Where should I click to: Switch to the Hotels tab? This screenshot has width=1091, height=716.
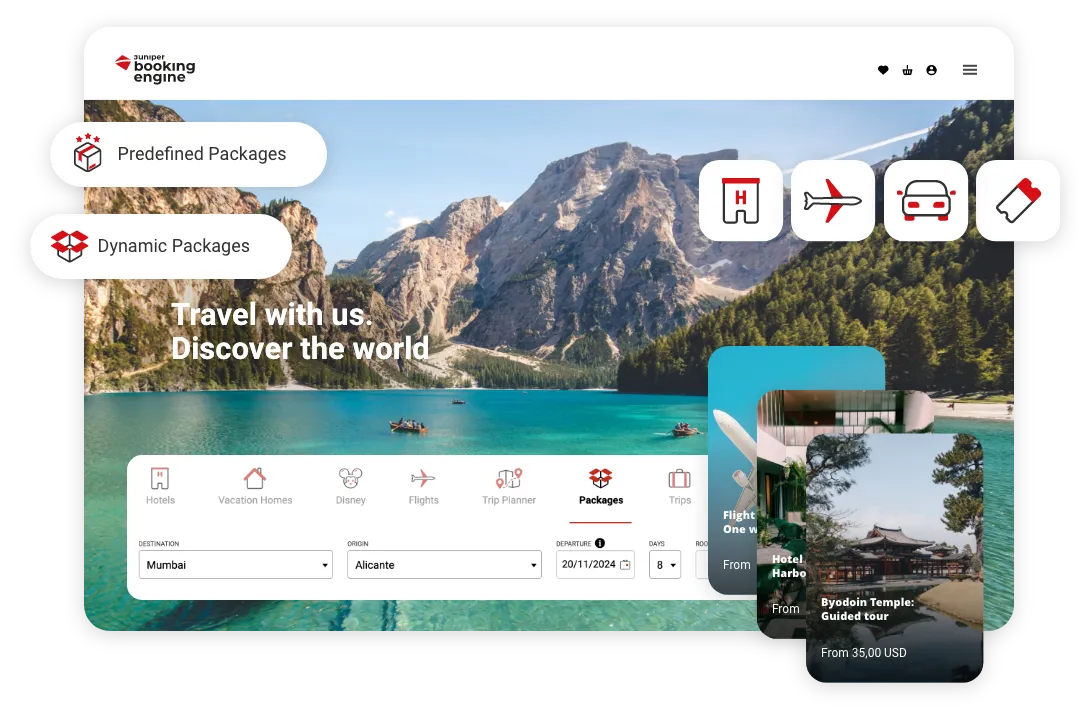(160, 486)
